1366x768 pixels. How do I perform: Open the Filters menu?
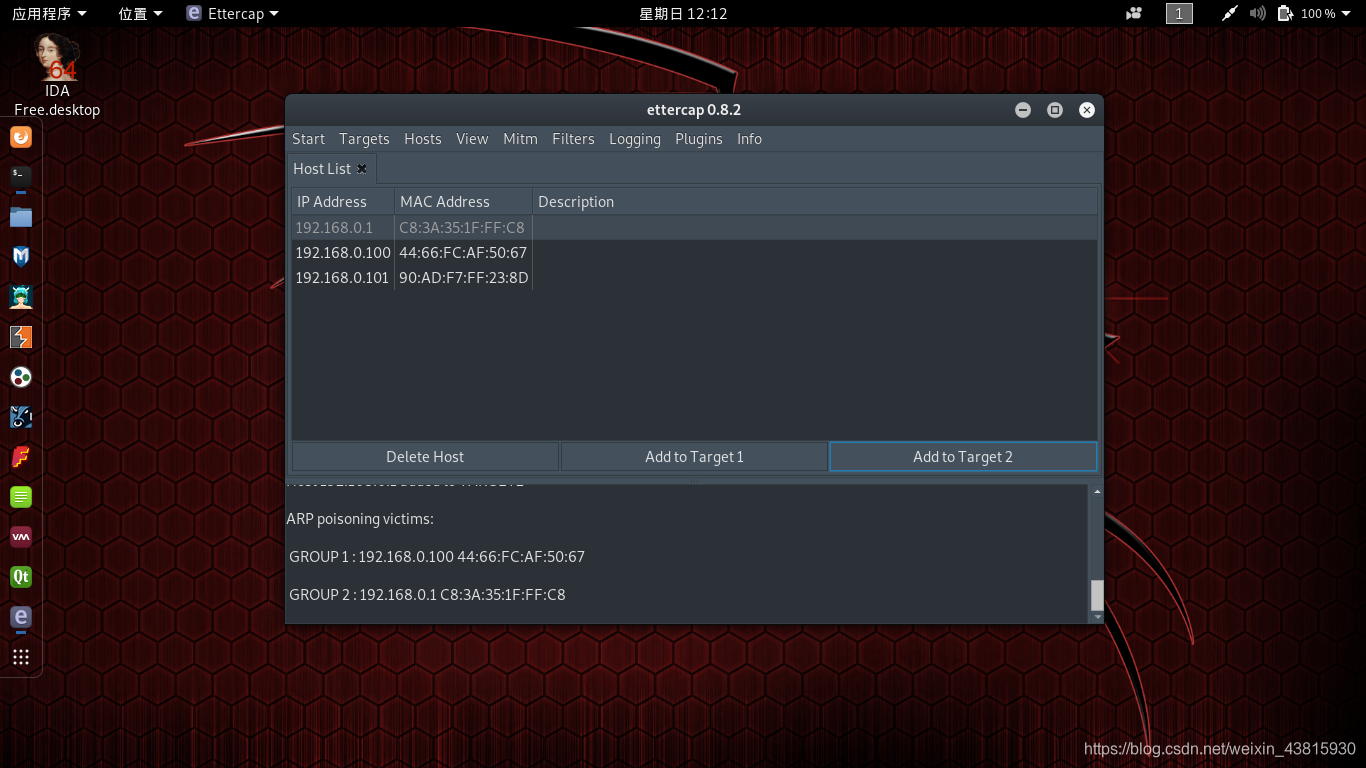point(573,139)
